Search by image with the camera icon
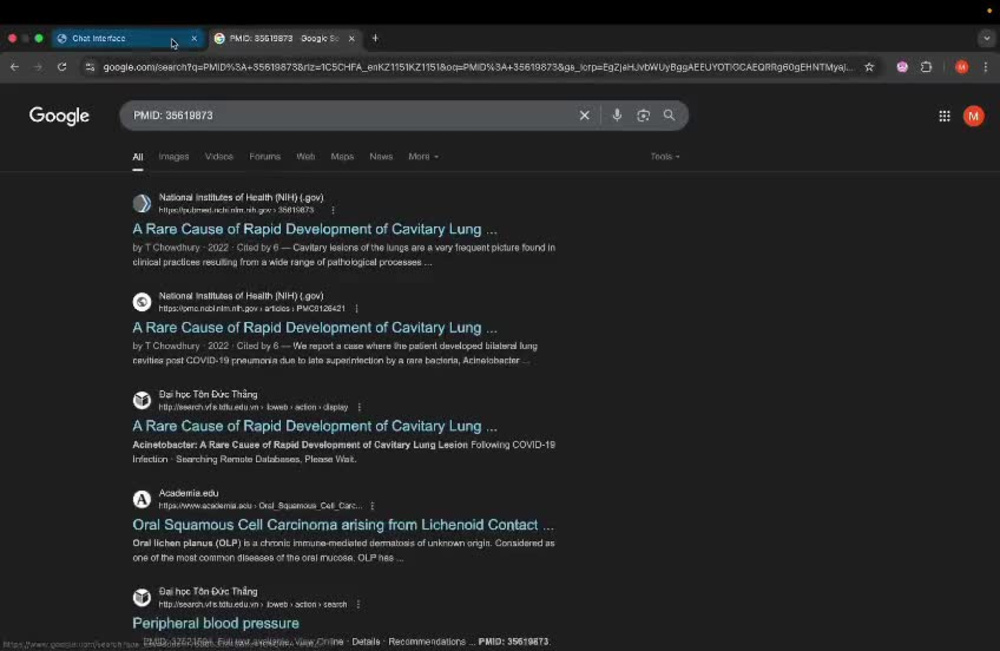This screenshot has width=1000, height=651. click(643, 115)
